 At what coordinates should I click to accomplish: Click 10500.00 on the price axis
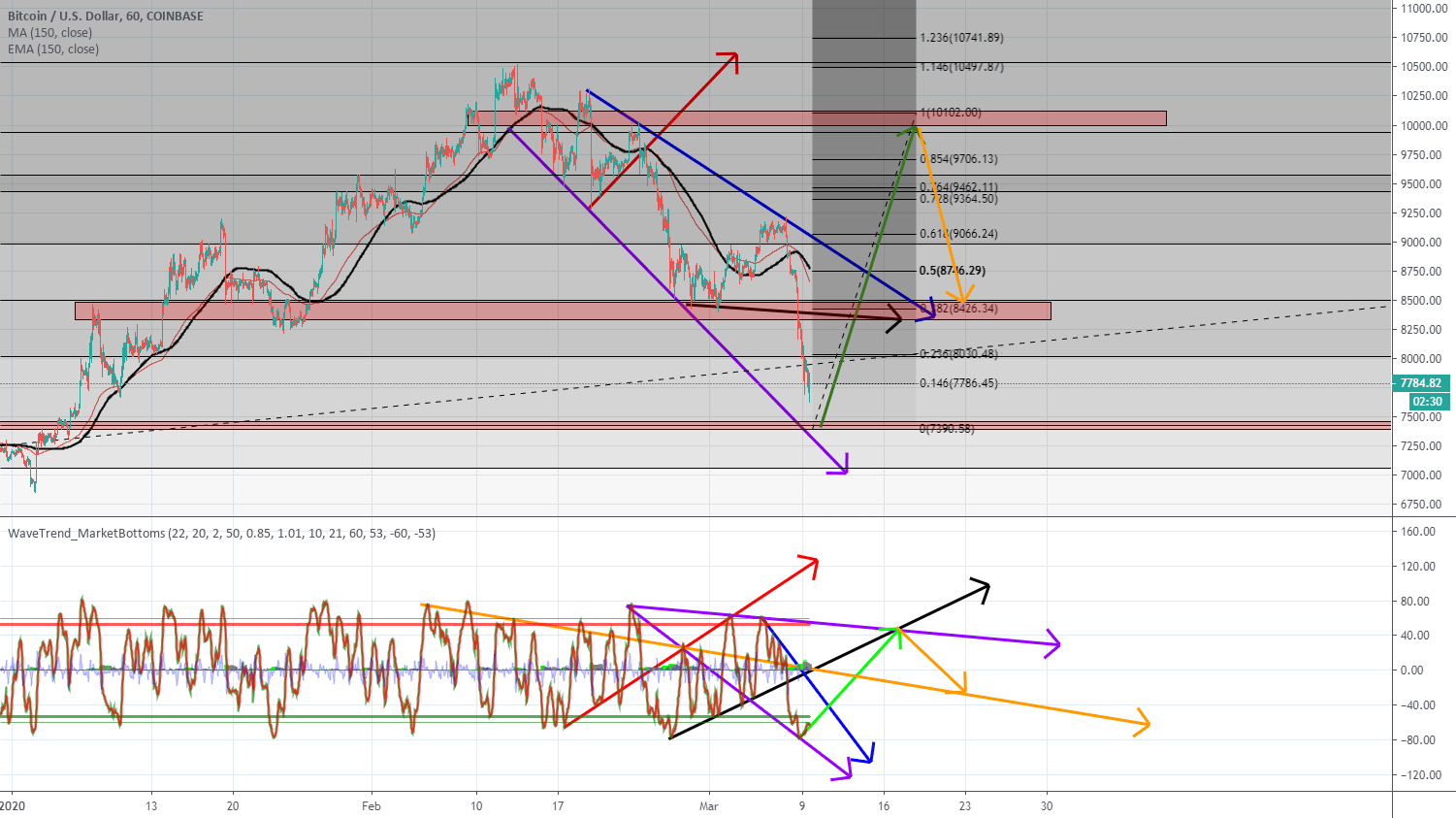pyautogui.click(x=1424, y=67)
